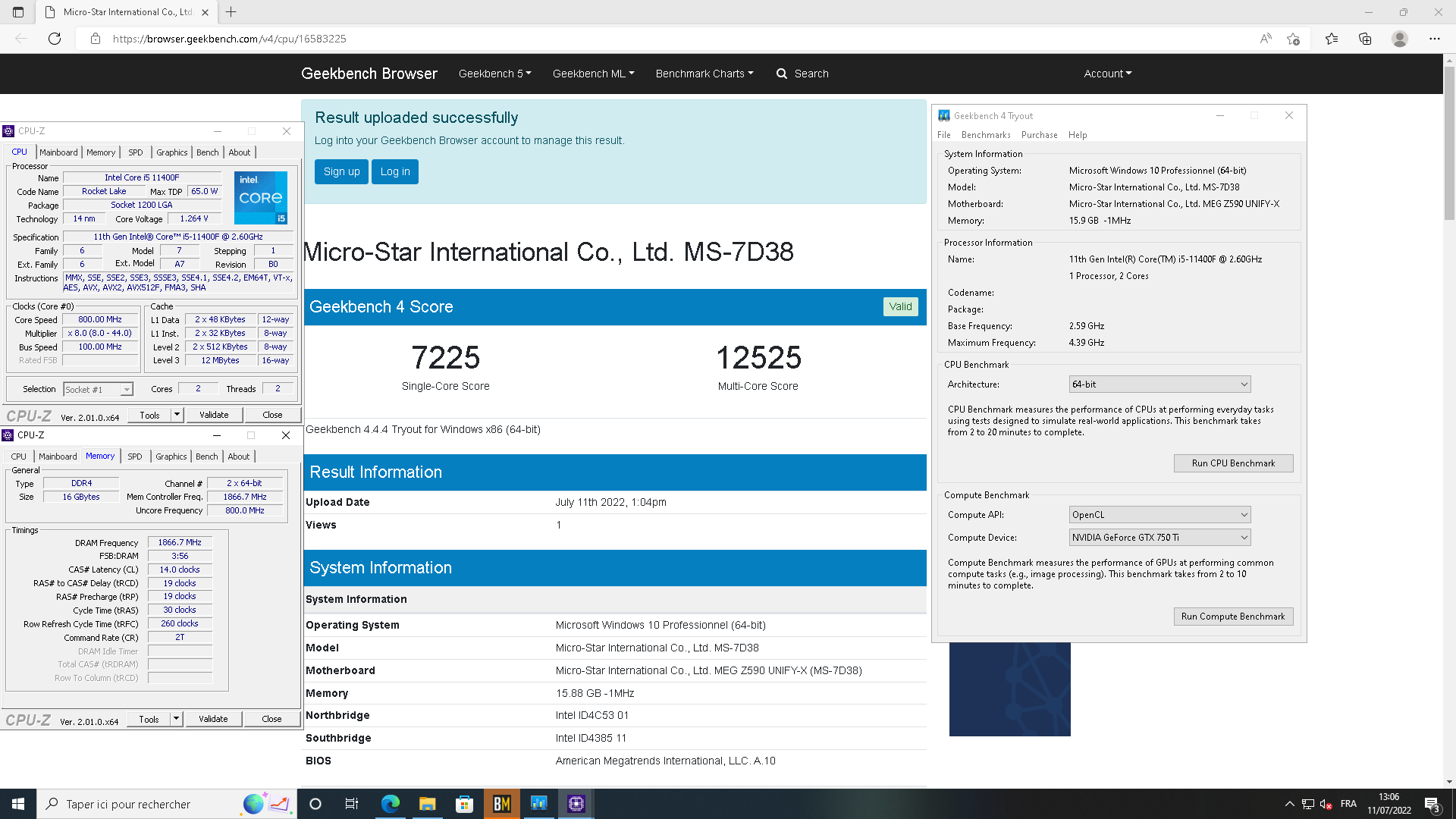Click the Search magnifier icon in Geekbench navbar
This screenshot has height=819, width=1456.
coord(782,74)
